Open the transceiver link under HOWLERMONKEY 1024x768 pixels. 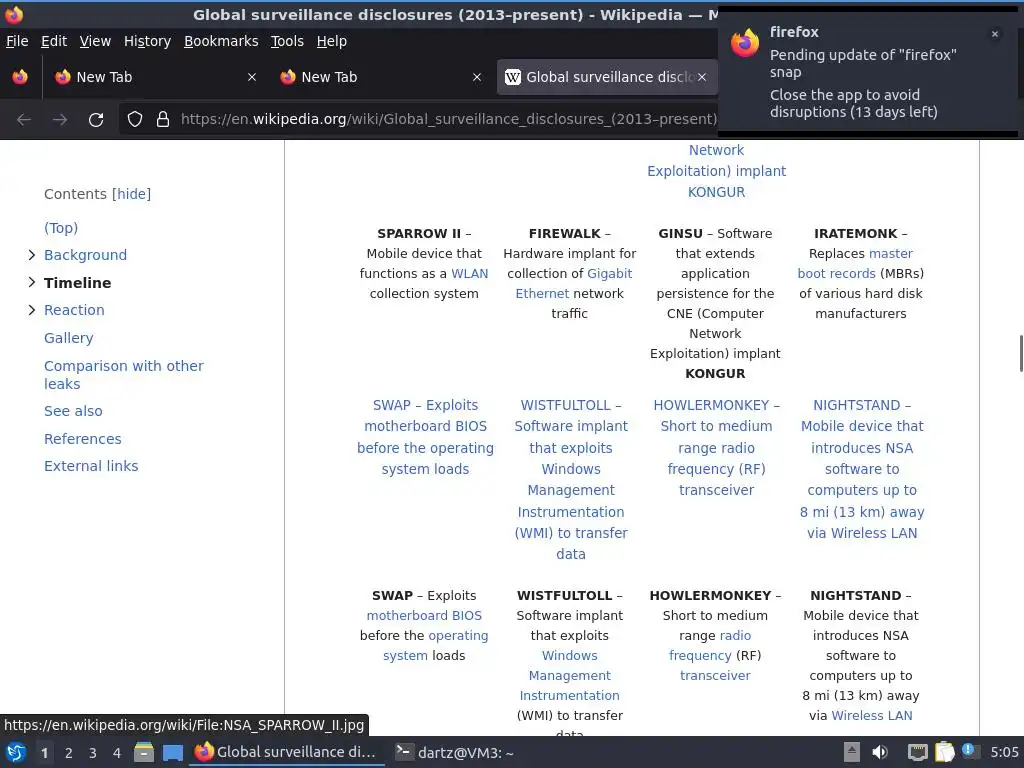click(715, 676)
